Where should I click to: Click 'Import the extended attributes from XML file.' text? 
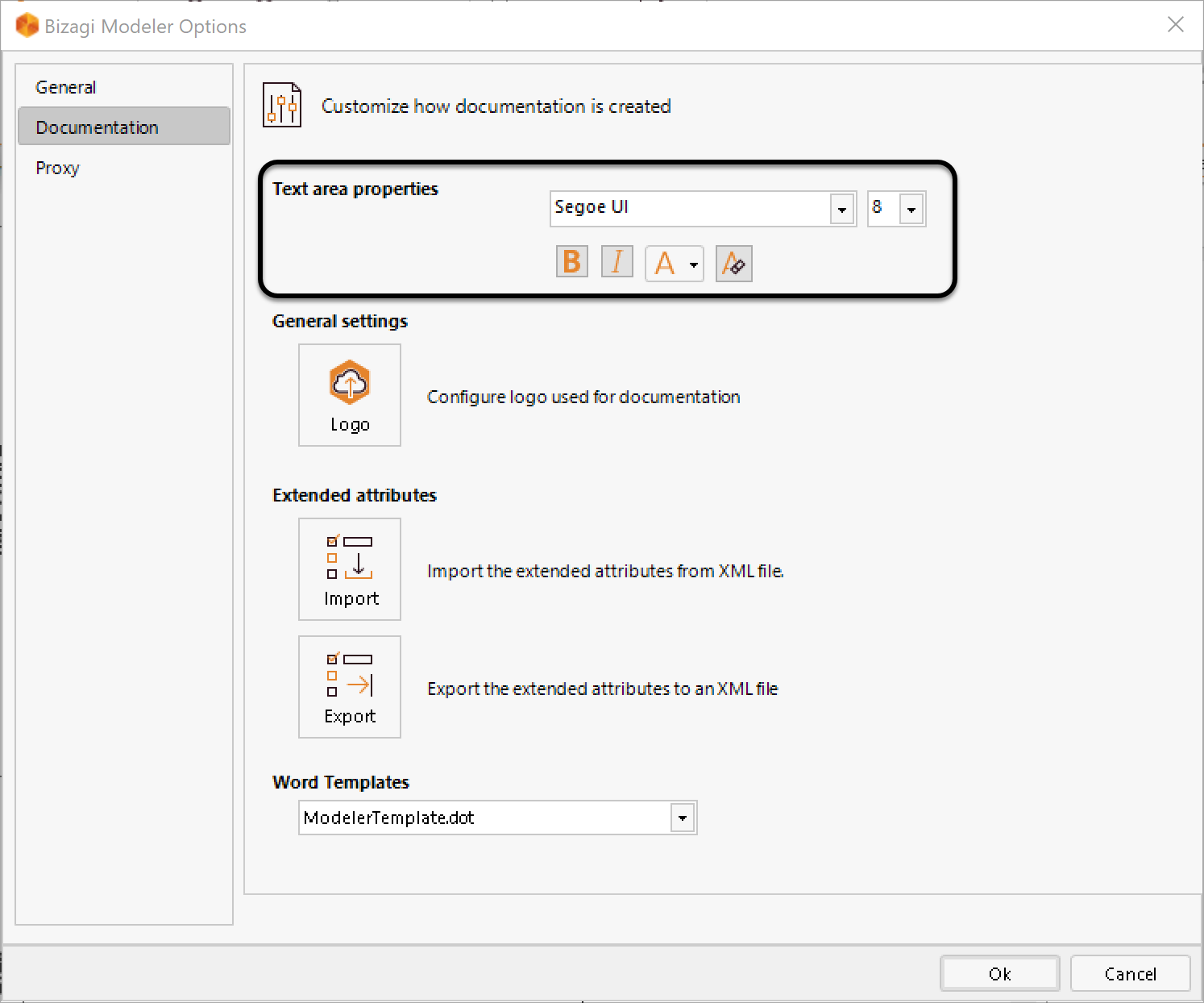click(605, 571)
